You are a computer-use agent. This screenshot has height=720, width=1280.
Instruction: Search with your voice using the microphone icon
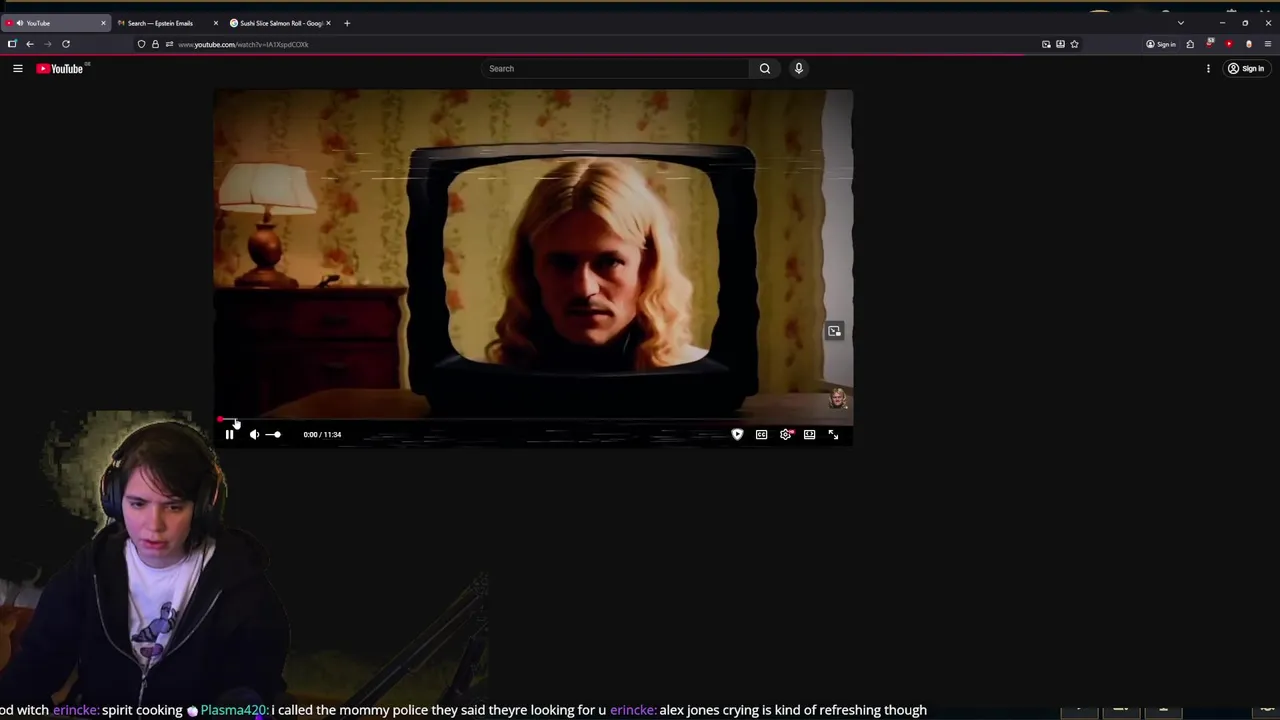pyautogui.click(x=798, y=68)
